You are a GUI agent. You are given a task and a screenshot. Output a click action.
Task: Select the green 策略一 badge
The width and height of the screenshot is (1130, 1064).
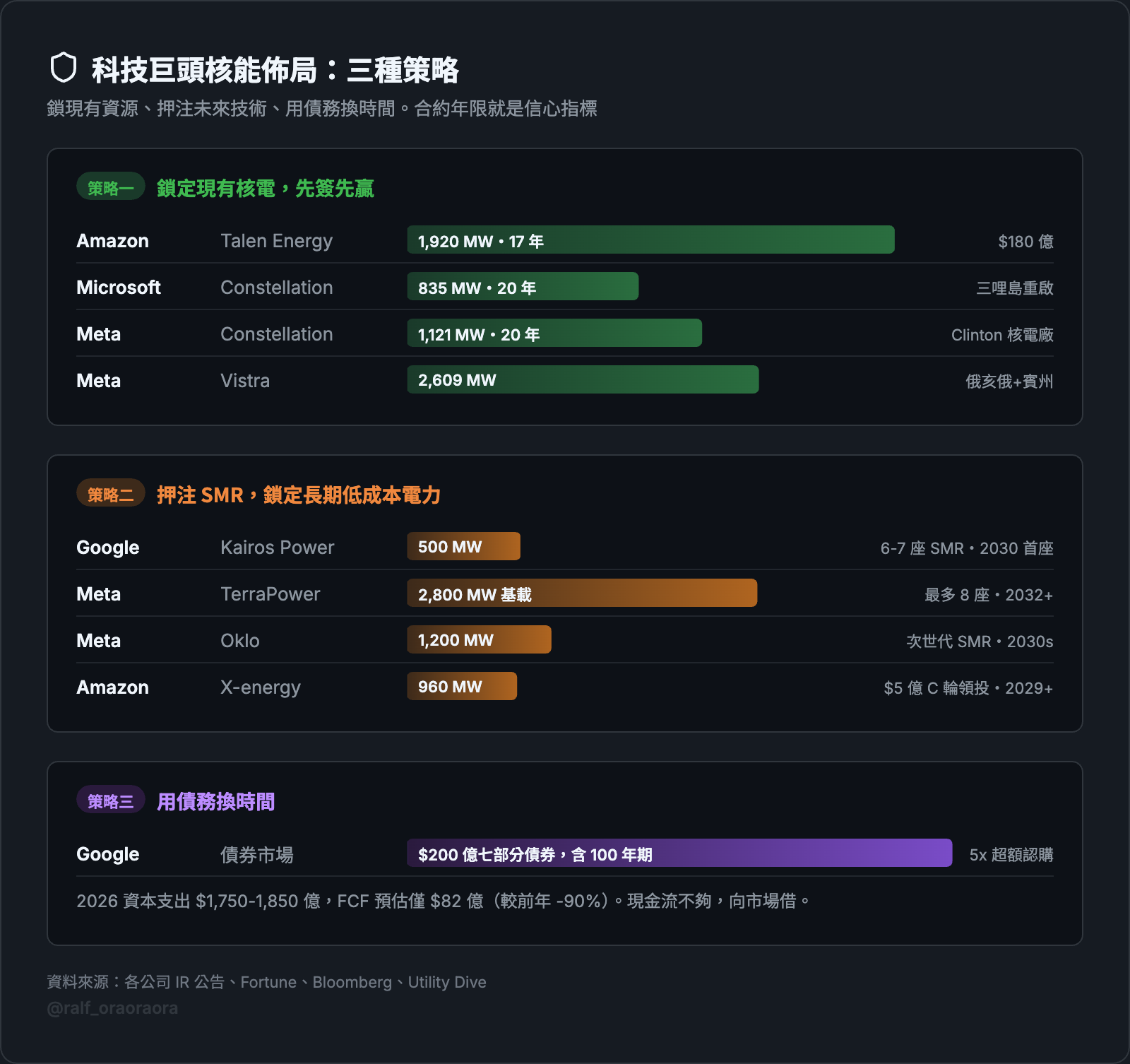pos(111,187)
